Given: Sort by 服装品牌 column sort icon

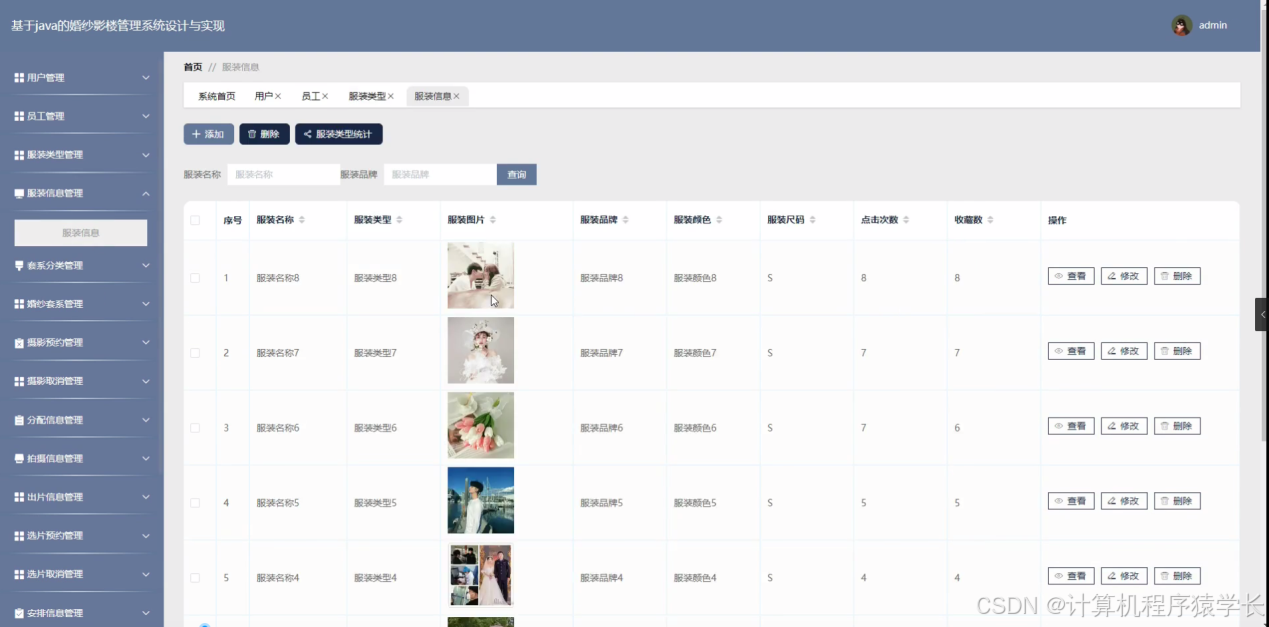Looking at the screenshot, I should (626, 220).
